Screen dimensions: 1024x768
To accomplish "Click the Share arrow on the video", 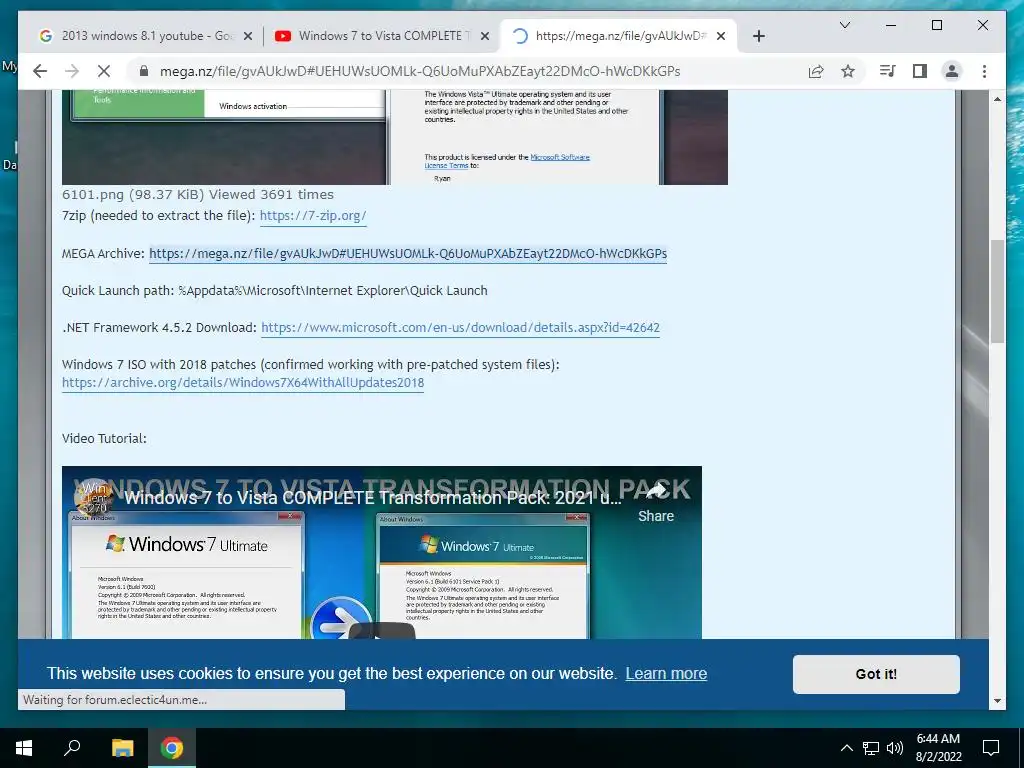I will tap(656, 502).
